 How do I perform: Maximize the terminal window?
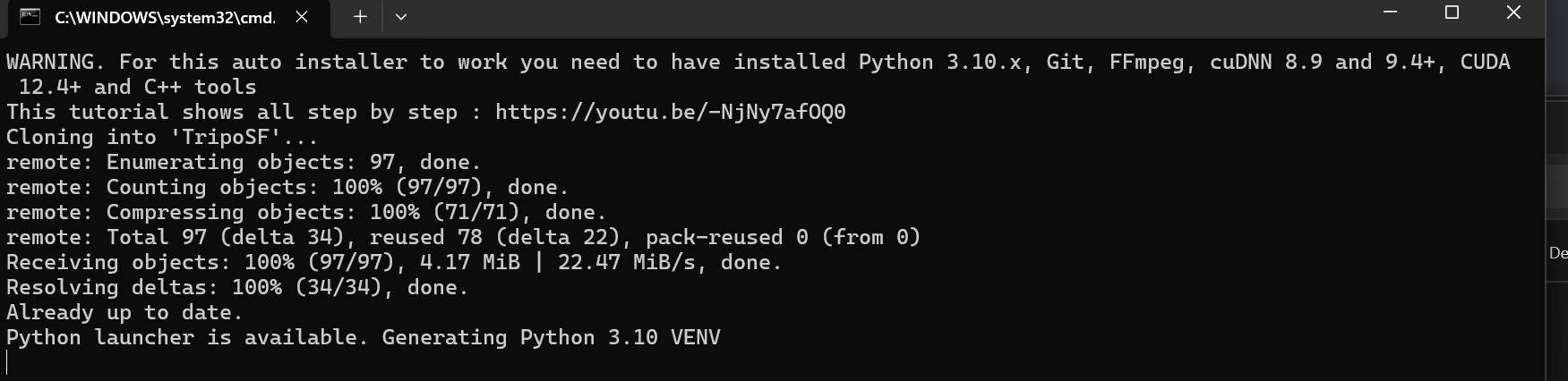1452,13
